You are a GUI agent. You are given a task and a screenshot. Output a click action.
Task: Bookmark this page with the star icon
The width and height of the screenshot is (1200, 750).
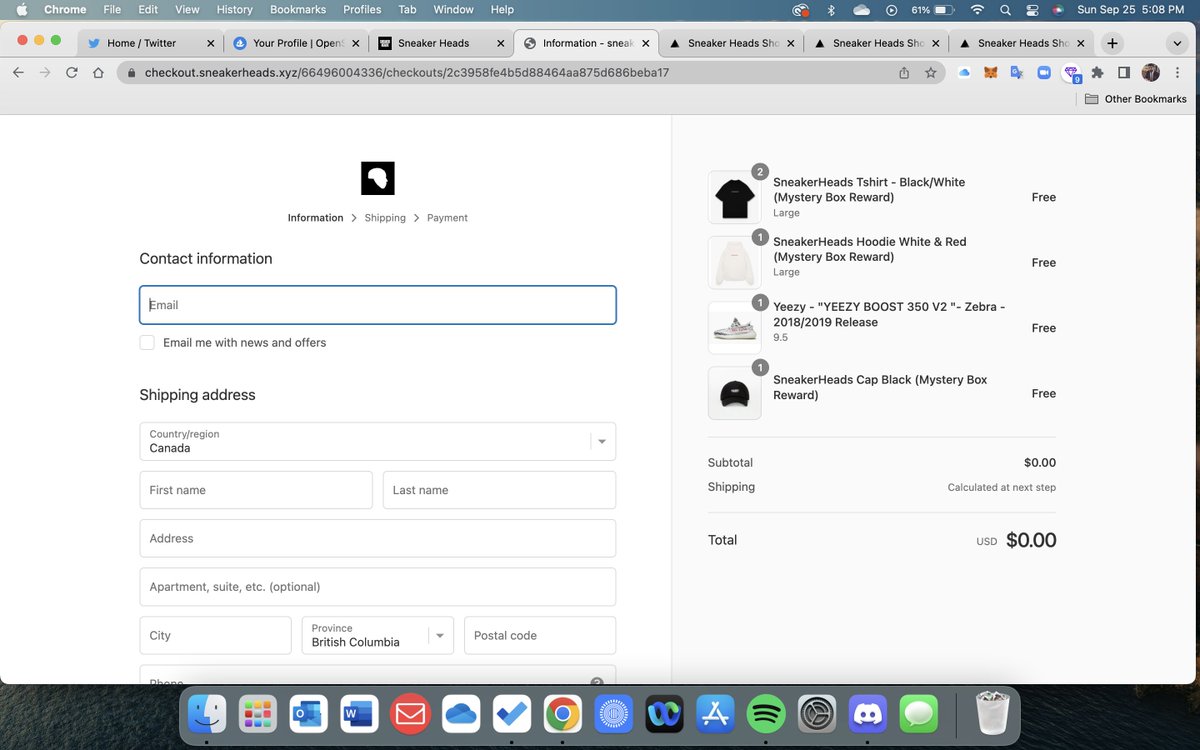[930, 73]
